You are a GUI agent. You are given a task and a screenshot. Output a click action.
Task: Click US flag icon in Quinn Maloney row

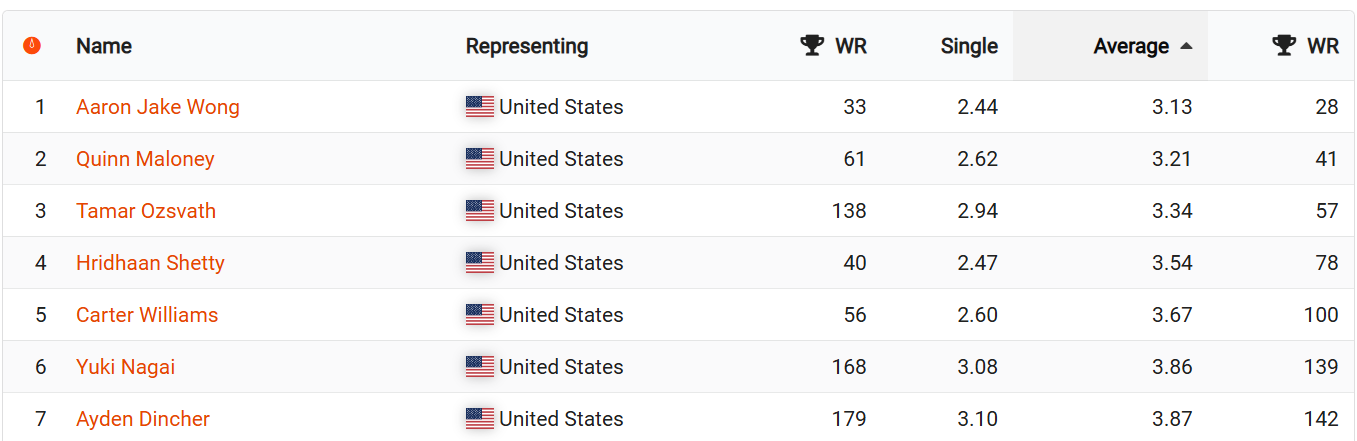point(480,159)
